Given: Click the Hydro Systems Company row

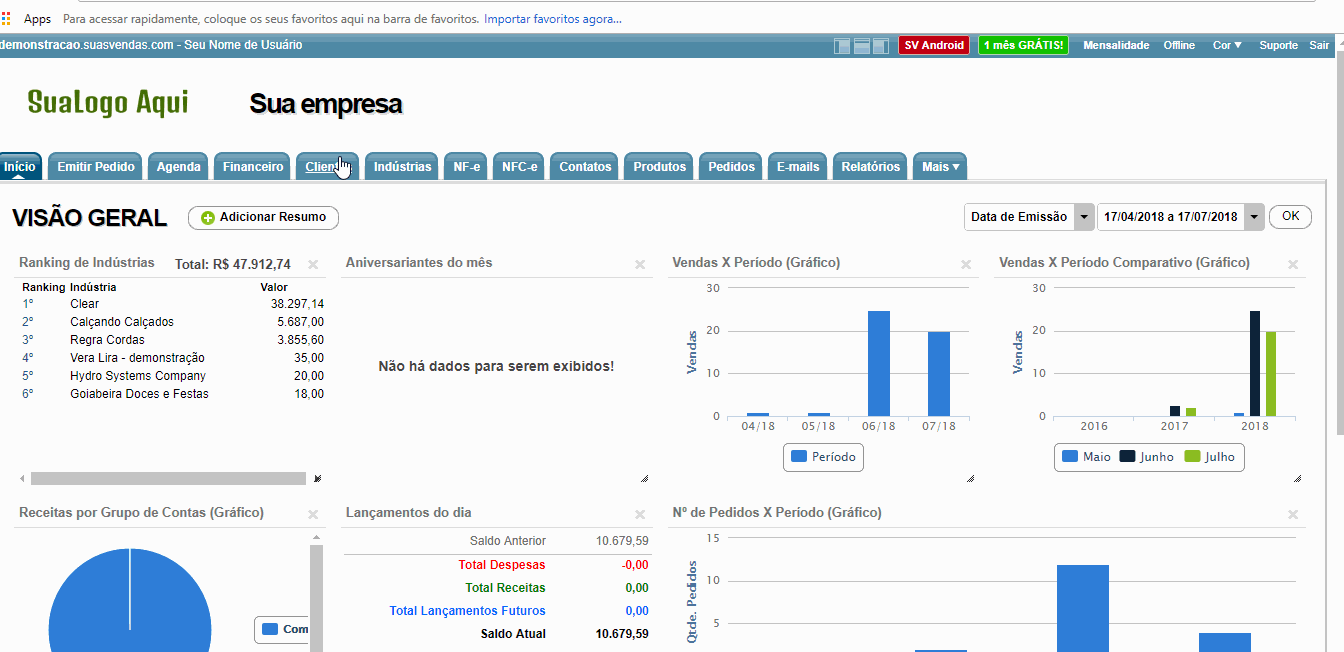Looking at the screenshot, I should point(173,376).
